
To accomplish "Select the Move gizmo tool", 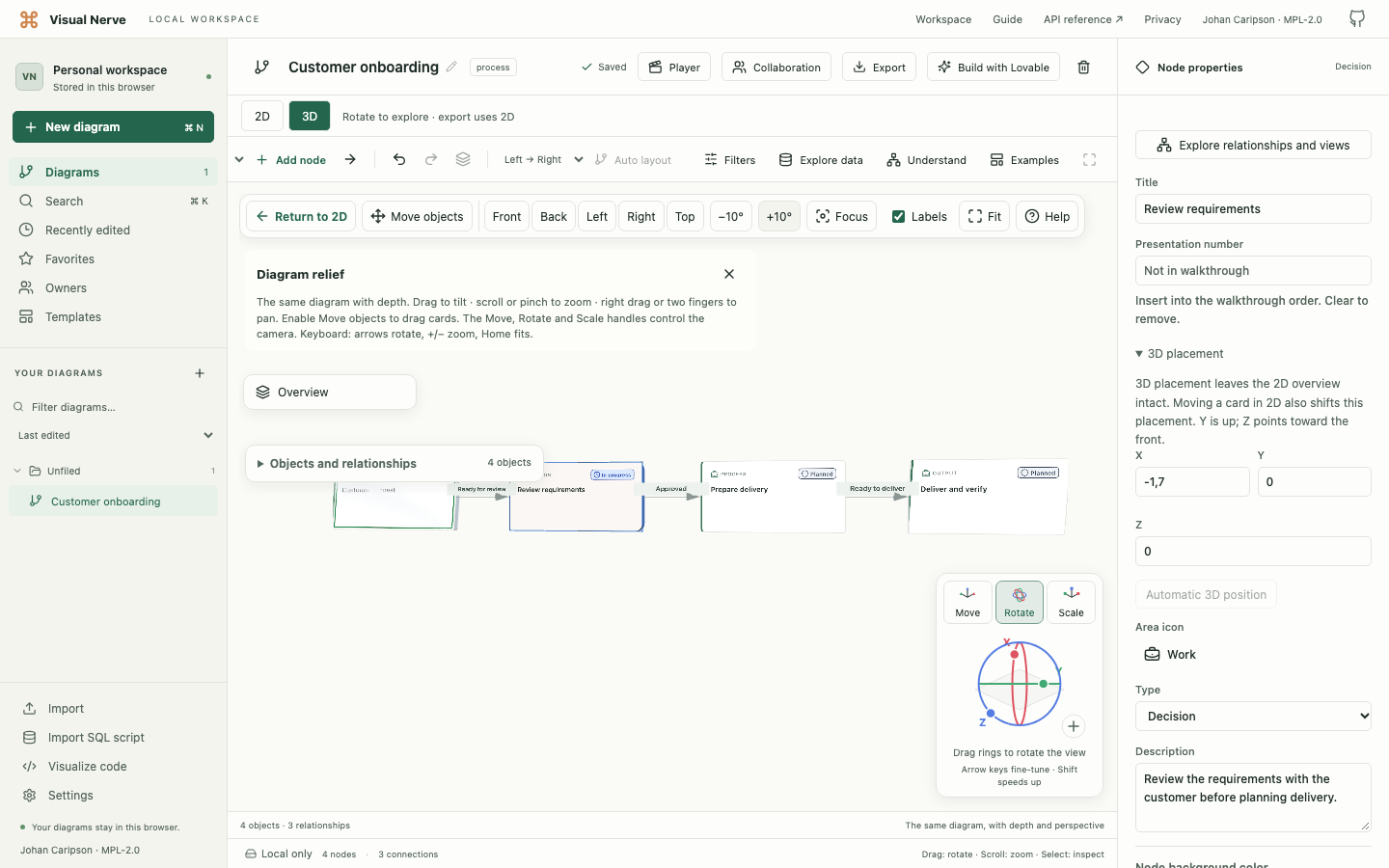I will tap(967, 602).
